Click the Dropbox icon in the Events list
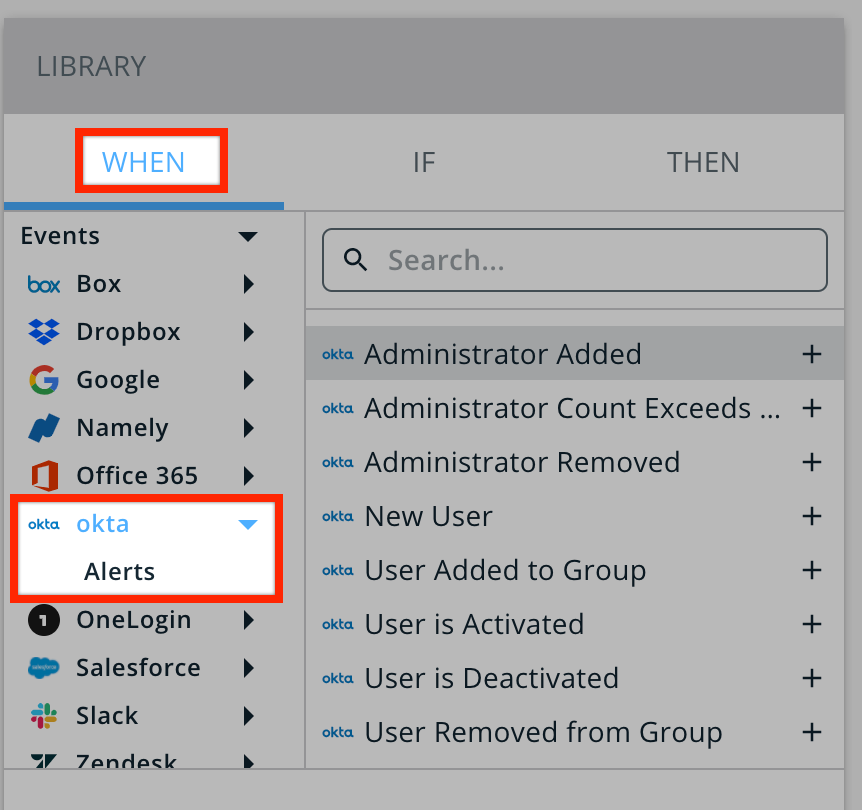862x810 pixels. pos(42,331)
